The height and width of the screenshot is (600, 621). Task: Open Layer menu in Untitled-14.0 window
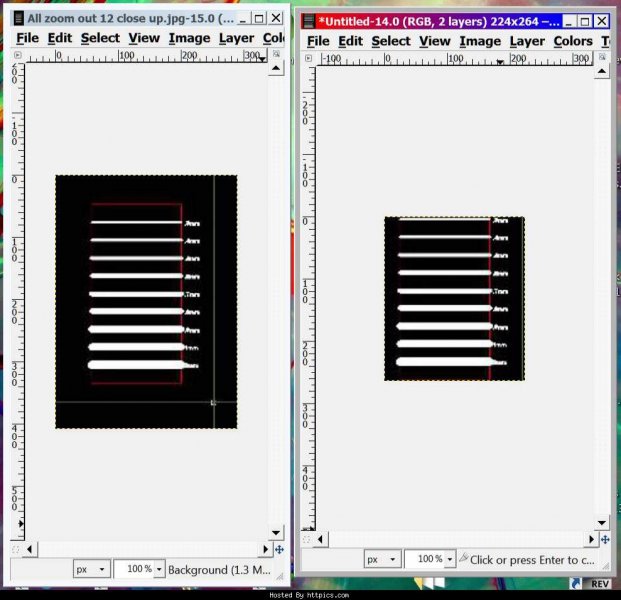click(527, 41)
